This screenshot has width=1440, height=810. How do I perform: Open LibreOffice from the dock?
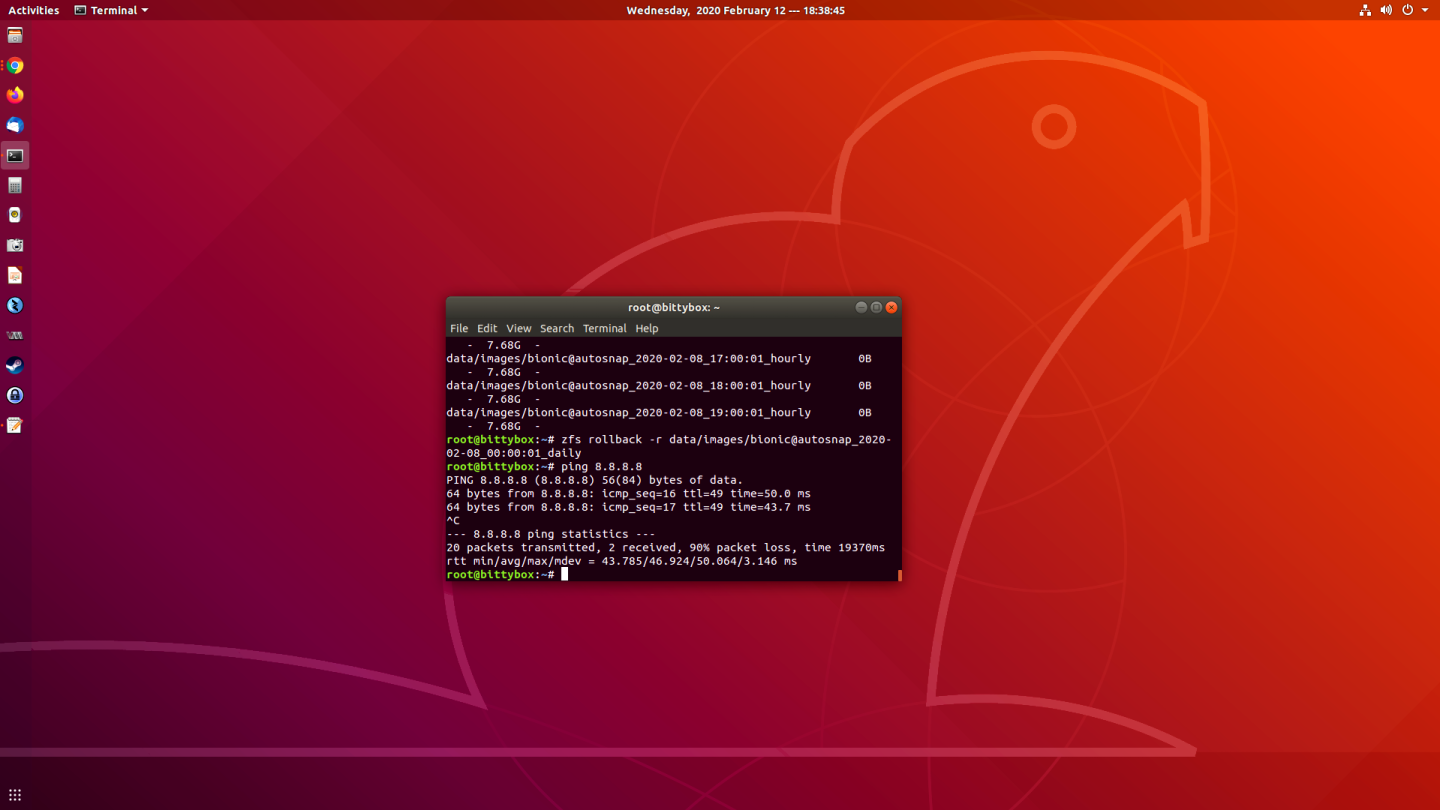(14, 275)
